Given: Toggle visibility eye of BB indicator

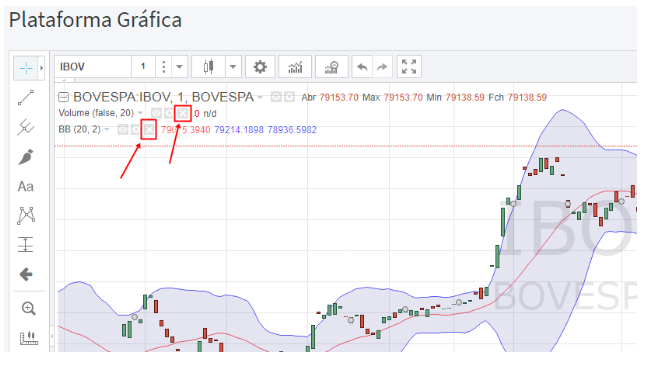Looking at the screenshot, I should click(x=123, y=130).
